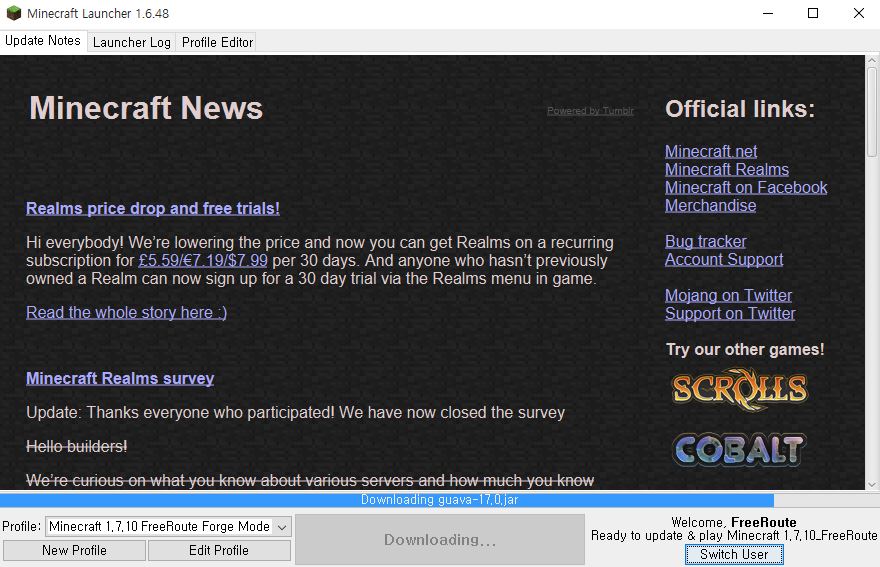Open Minecraft on Facebook link
The height and width of the screenshot is (567, 880).
tap(746, 187)
